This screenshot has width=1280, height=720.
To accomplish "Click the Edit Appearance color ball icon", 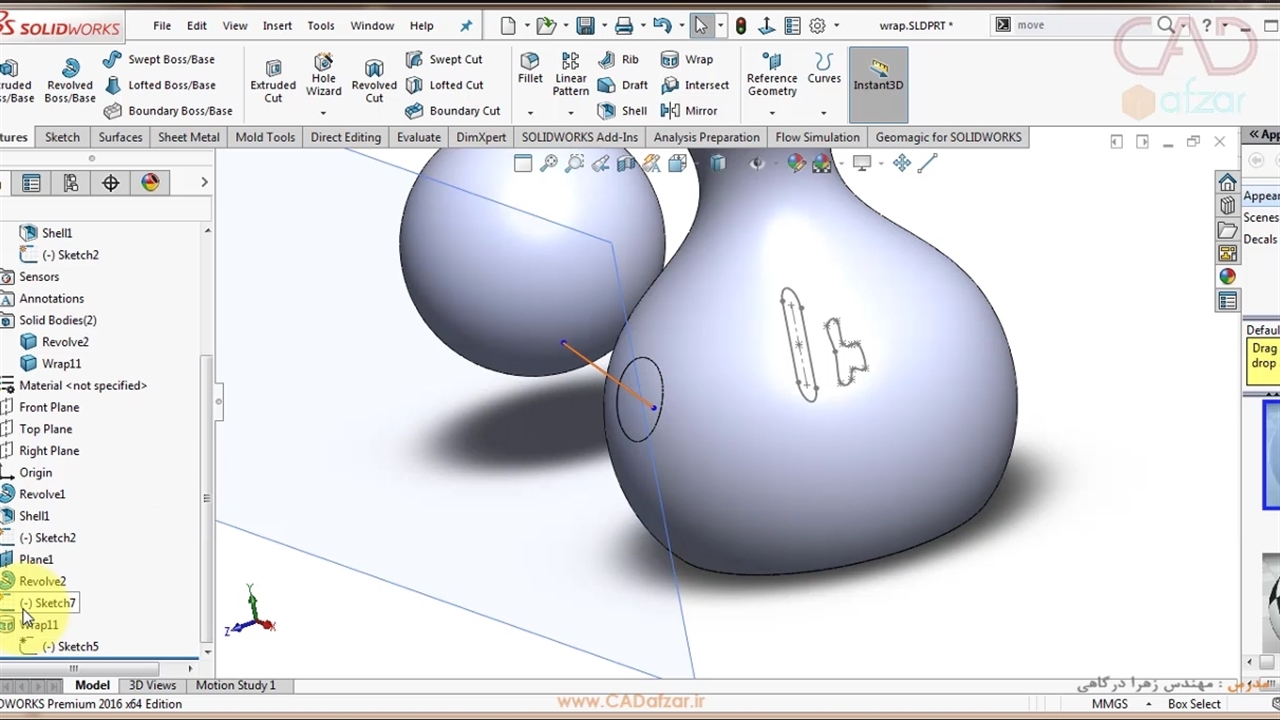I will [796, 163].
